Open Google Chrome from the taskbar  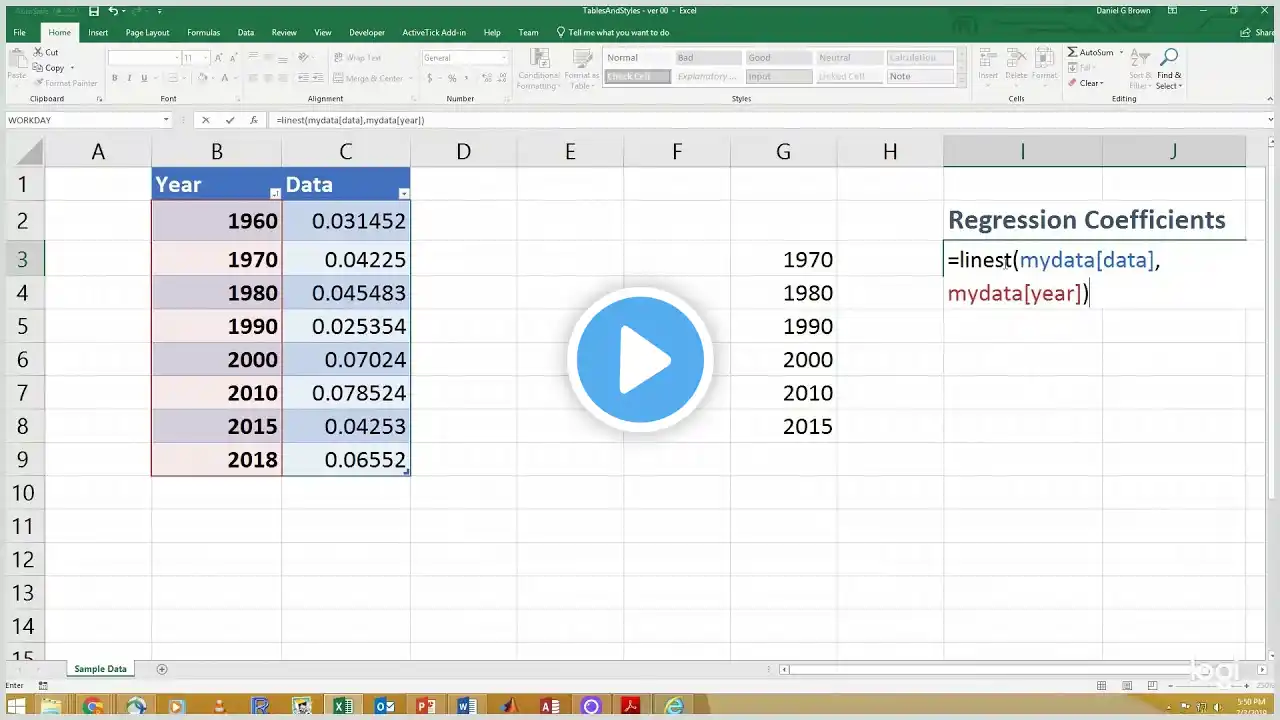tap(93, 706)
